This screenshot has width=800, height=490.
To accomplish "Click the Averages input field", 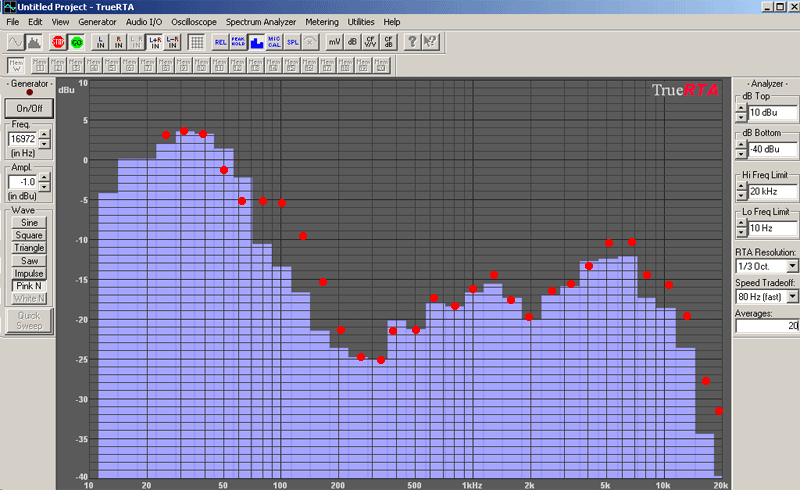I will [x=767, y=326].
